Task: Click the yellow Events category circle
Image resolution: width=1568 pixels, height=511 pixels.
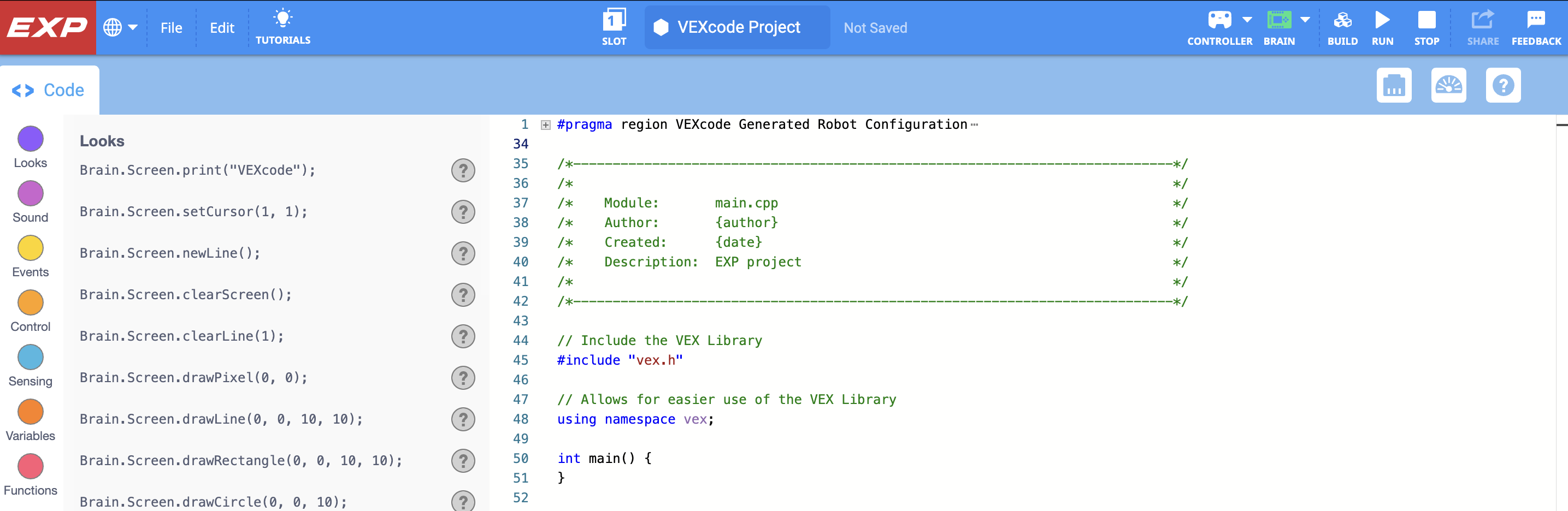Action: [x=30, y=248]
